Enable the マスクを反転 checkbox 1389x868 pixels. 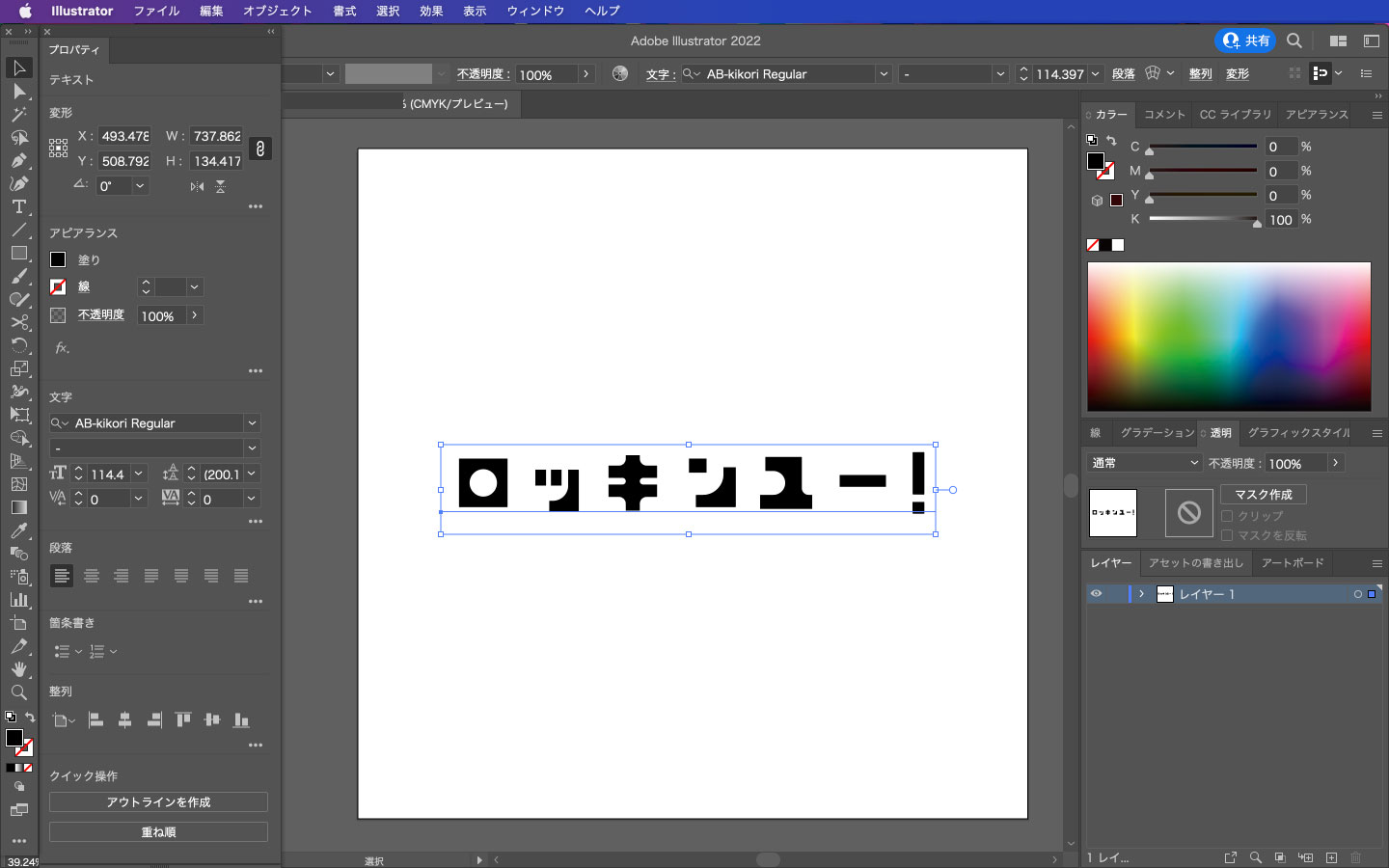pyautogui.click(x=1227, y=535)
